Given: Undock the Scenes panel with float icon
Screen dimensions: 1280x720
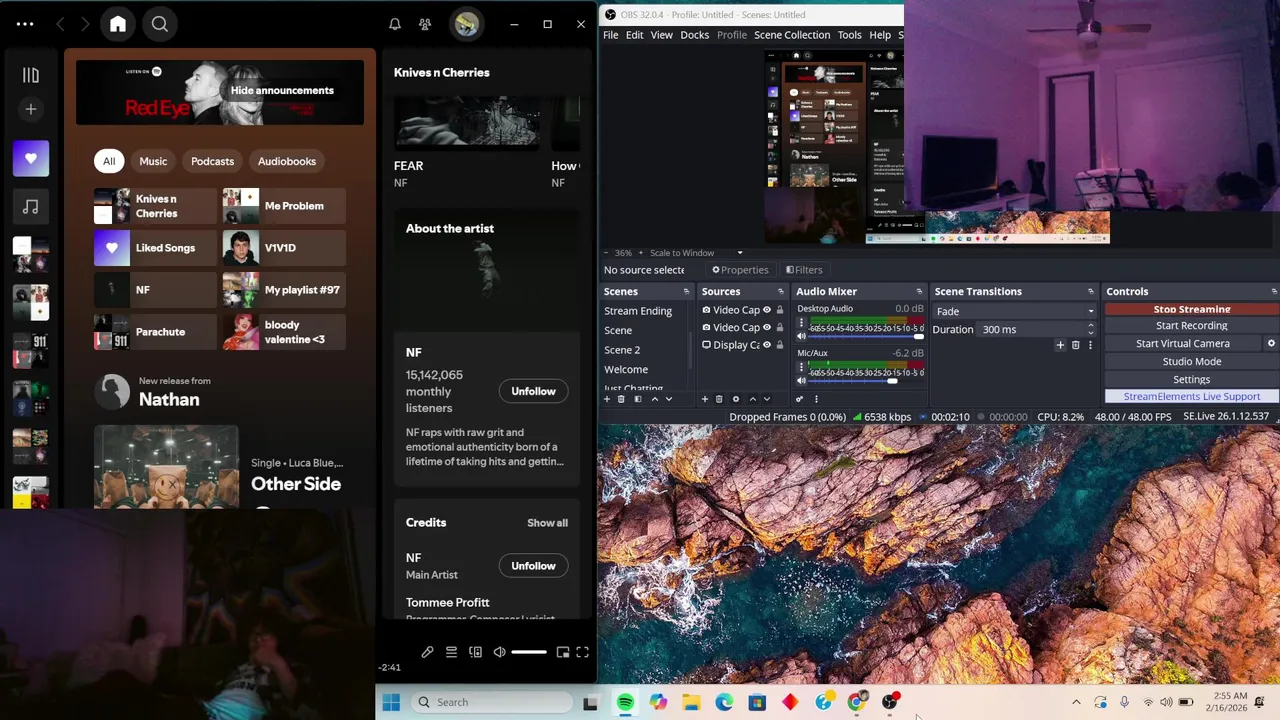Looking at the screenshot, I should click(x=686, y=291).
